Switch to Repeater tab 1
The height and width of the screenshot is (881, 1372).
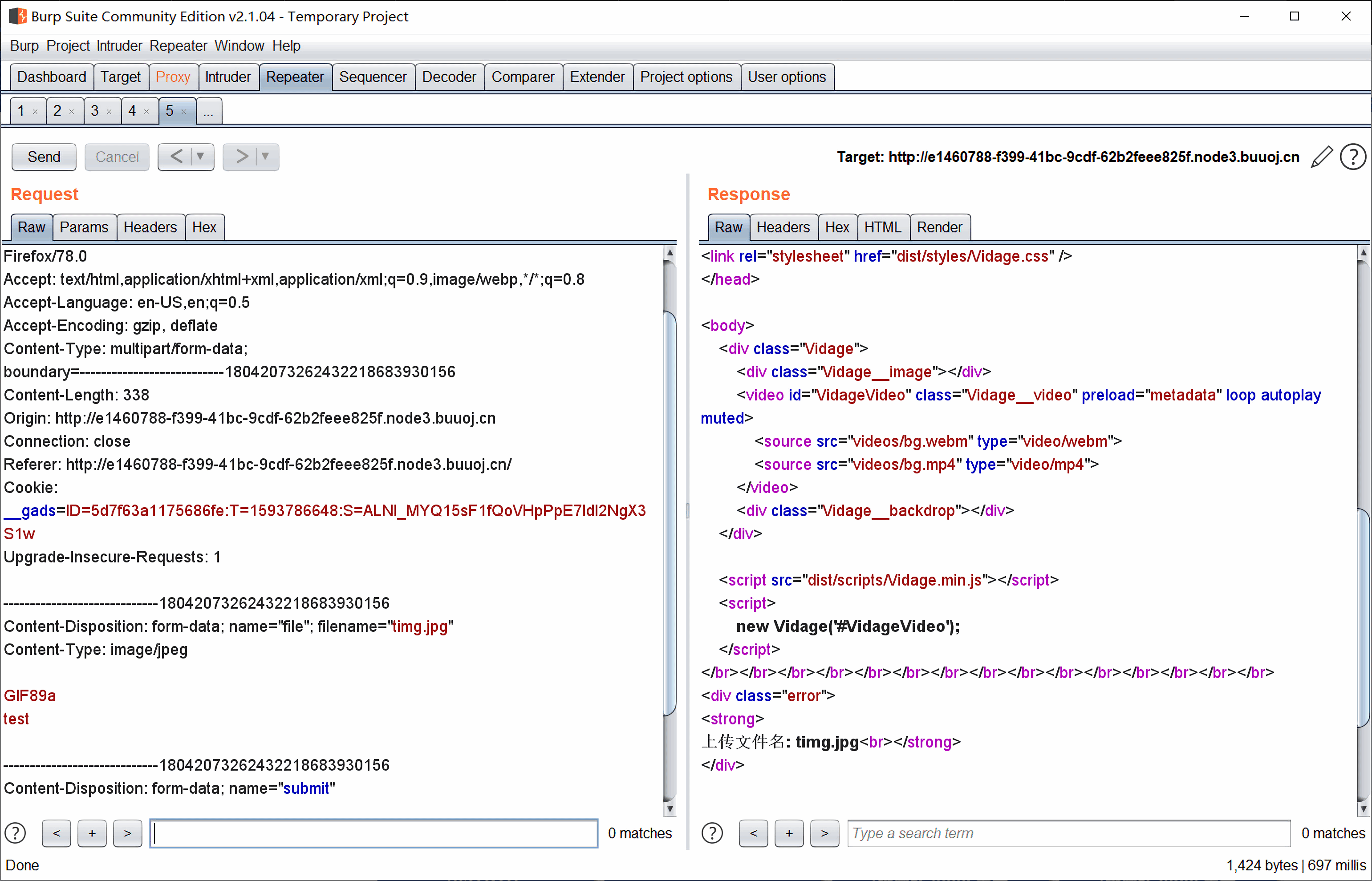pyautogui.click(x=21, y=111)
